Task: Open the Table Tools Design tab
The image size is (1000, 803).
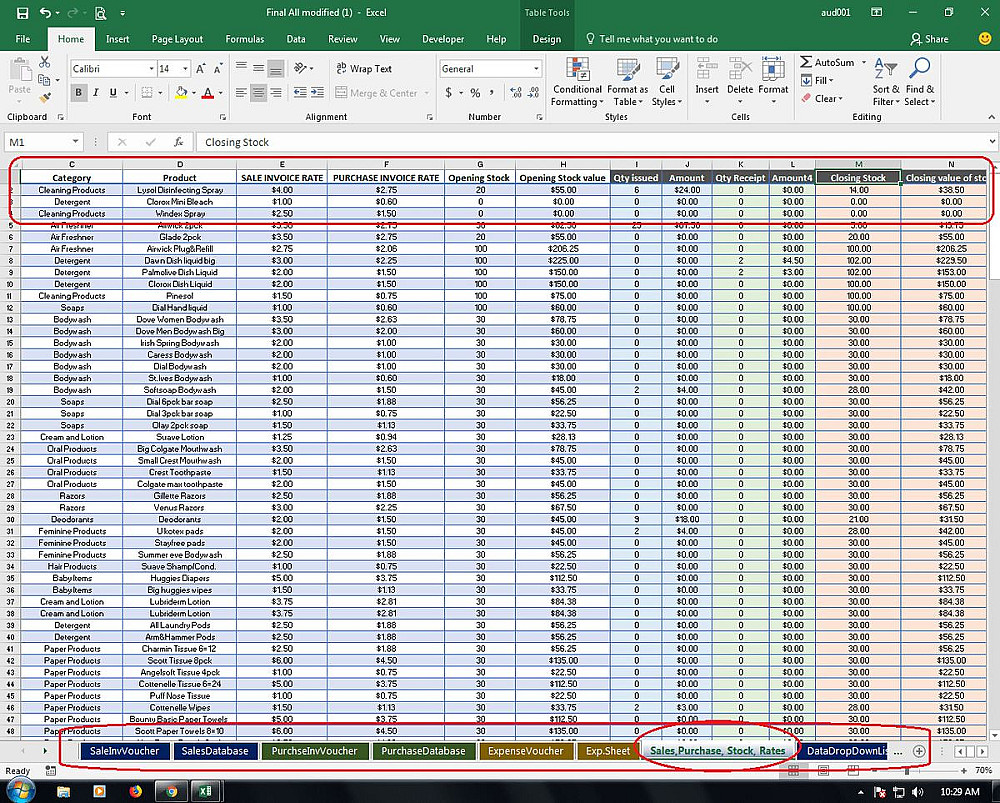Action: point(547,39)
